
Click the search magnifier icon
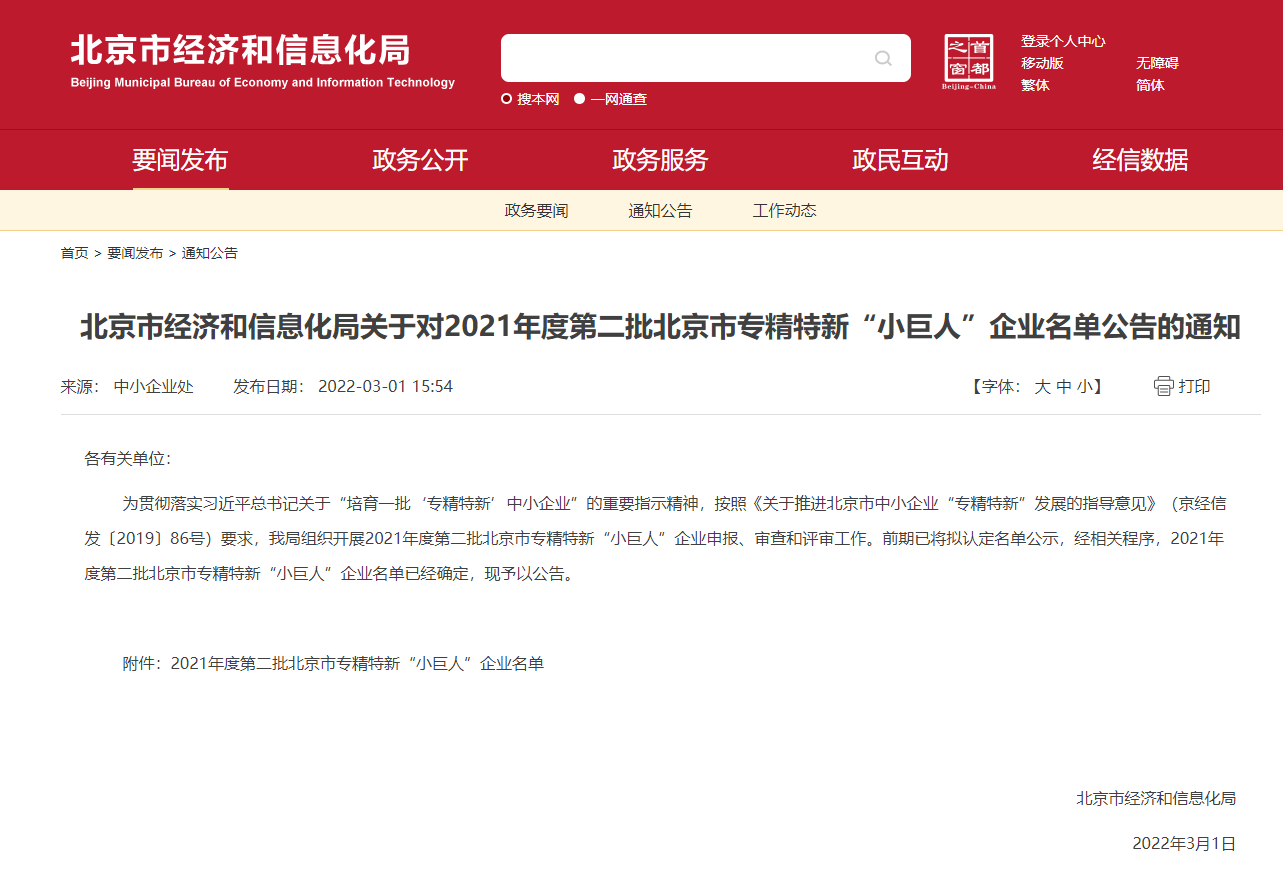pyautogui.click(x=883, y=58)
